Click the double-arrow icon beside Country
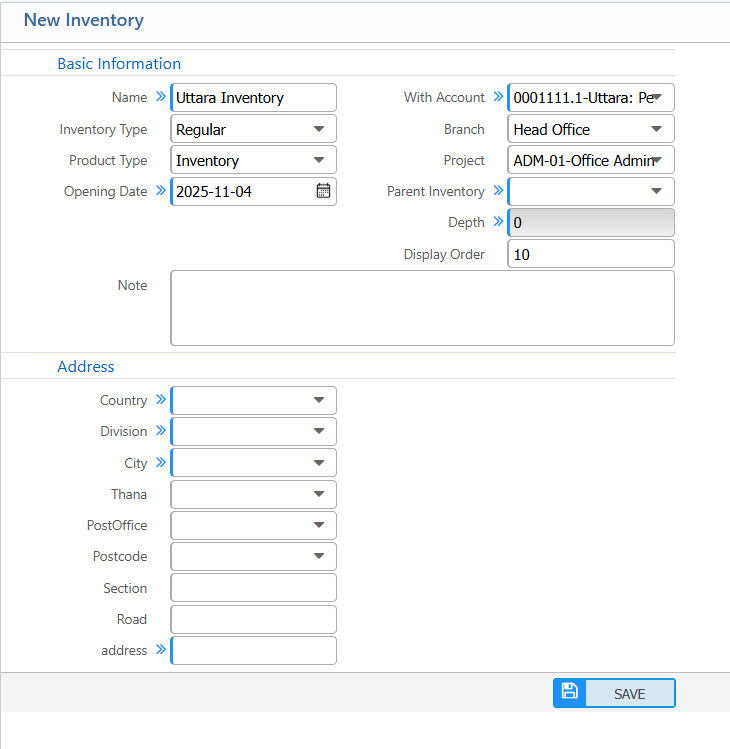This screenshot has width=730, height=749. coord(160,400)
